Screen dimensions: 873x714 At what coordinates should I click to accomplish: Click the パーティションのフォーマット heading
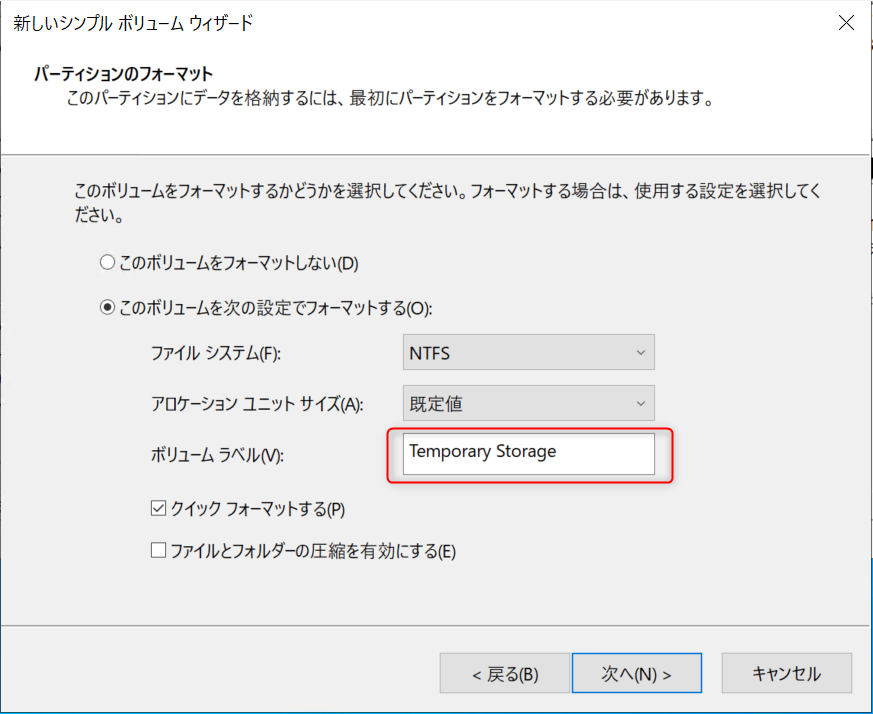pyautogui.click(x=124, y=74)
